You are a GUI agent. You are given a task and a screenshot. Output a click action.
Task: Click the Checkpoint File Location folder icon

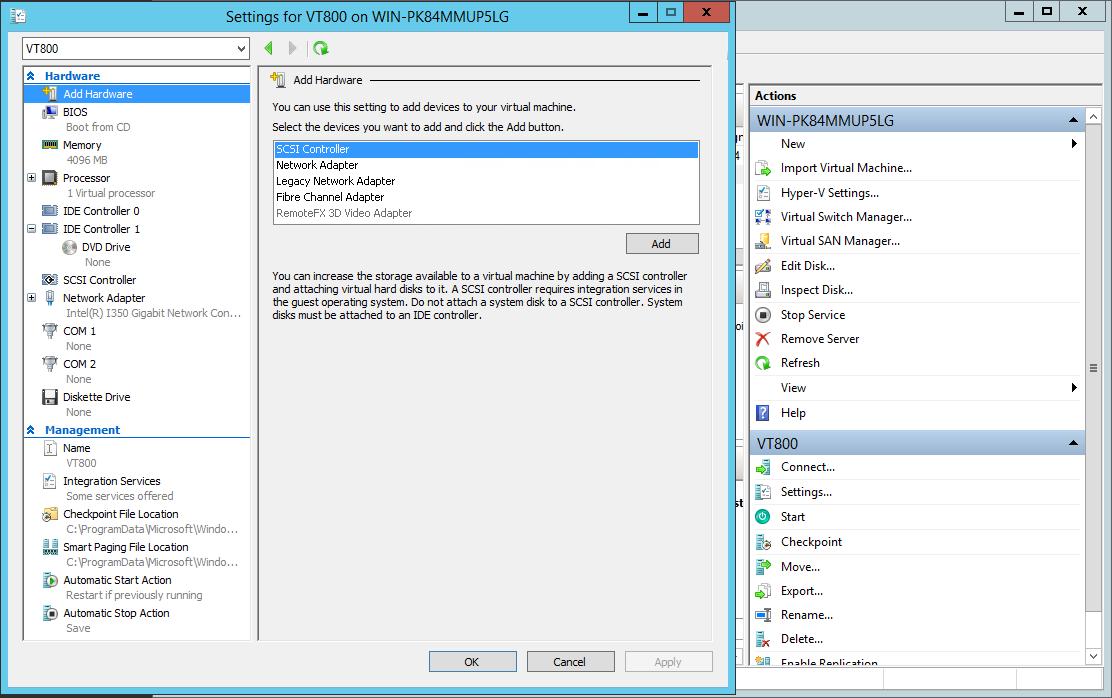click(x=50, y=514)
